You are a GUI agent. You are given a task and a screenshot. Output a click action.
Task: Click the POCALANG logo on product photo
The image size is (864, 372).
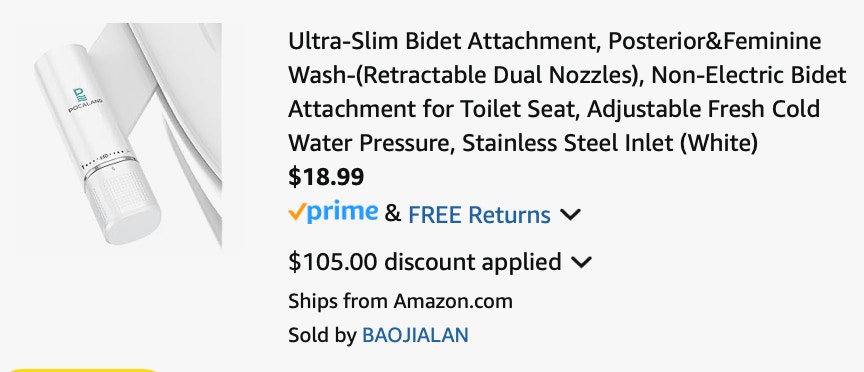coord(84,100)
